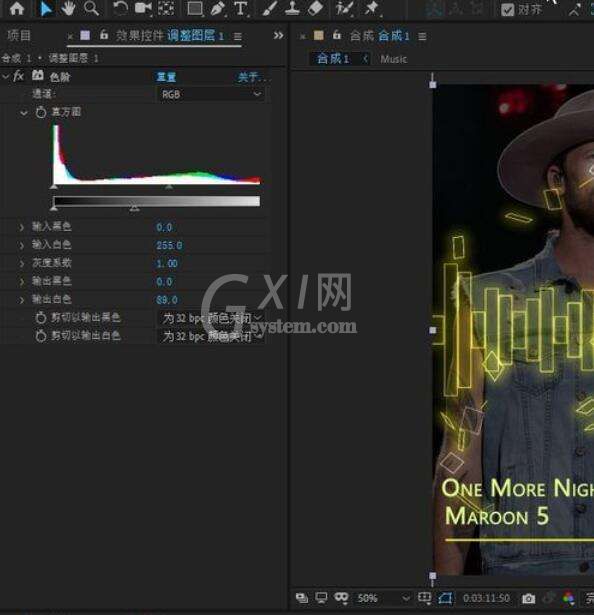
Task: Click the timecode 0:03:11:50
Action: [486, 598]
